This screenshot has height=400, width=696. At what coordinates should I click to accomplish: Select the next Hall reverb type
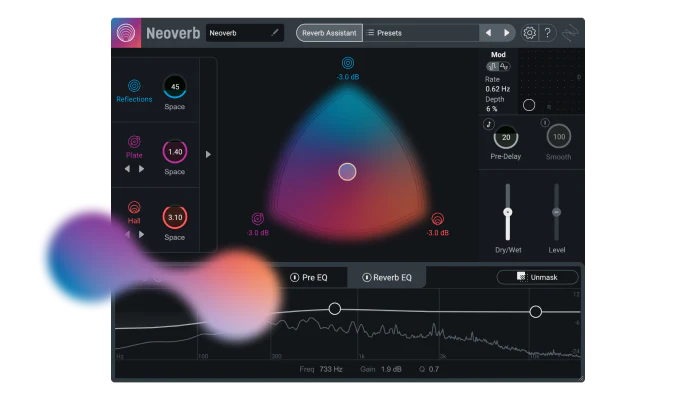[x=141, y=234]
